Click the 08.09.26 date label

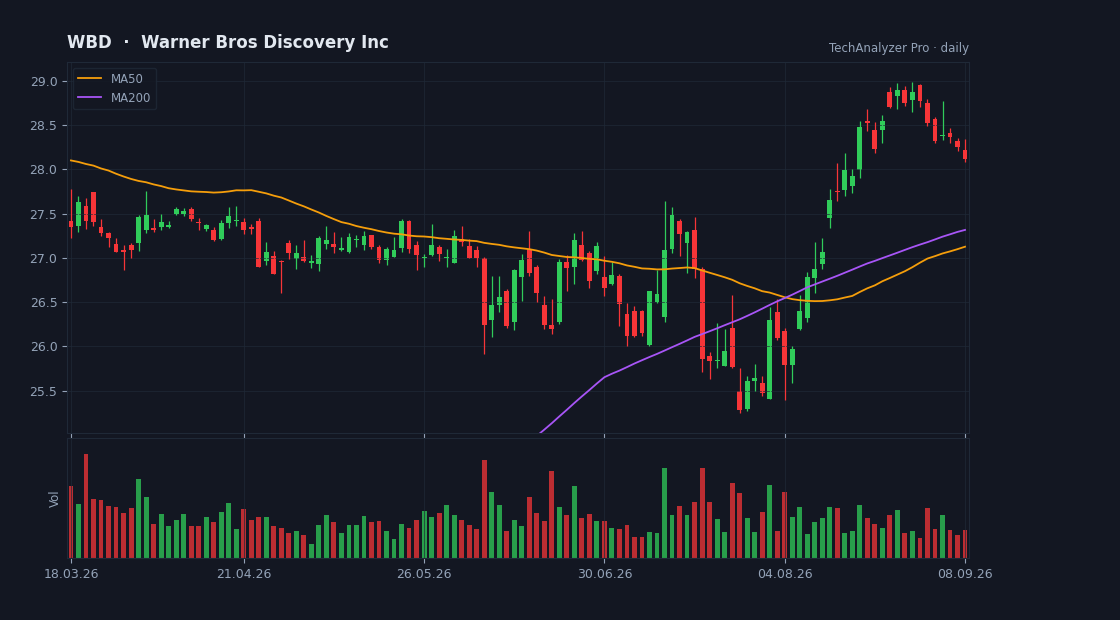pyautogui.click(x=965, y=574)
